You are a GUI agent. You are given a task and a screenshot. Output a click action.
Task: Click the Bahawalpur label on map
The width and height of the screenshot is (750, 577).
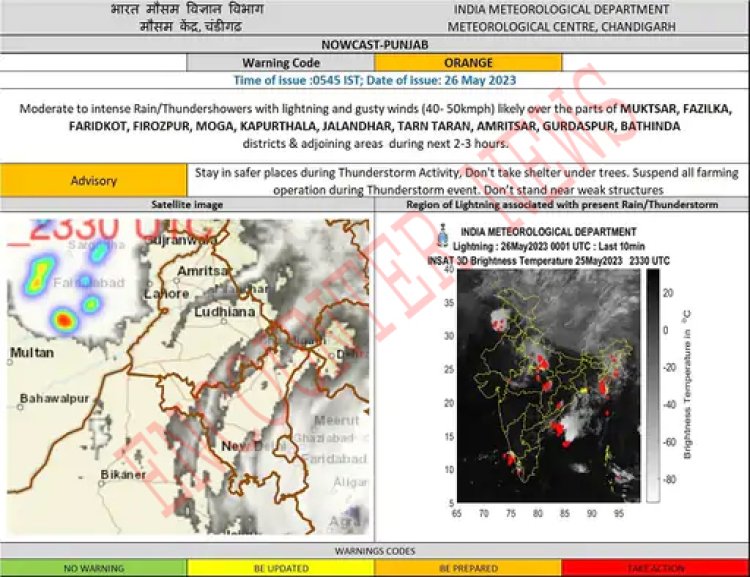[55, 398]
